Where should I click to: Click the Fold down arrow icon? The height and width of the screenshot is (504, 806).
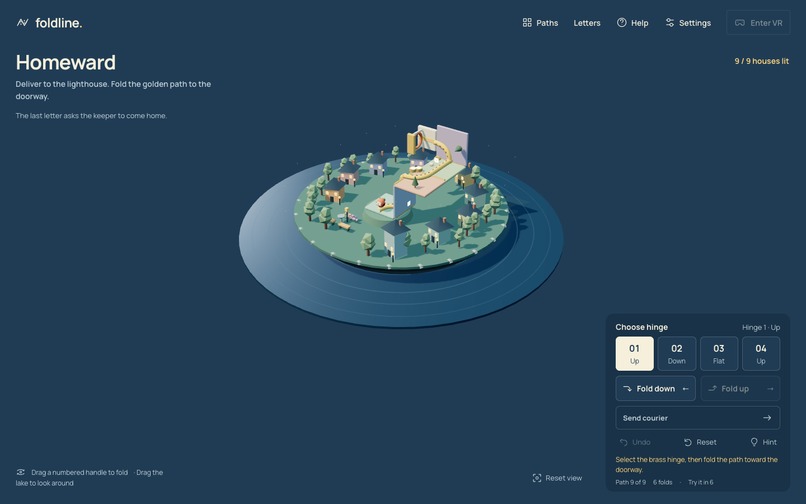click(x=628, y=388)
